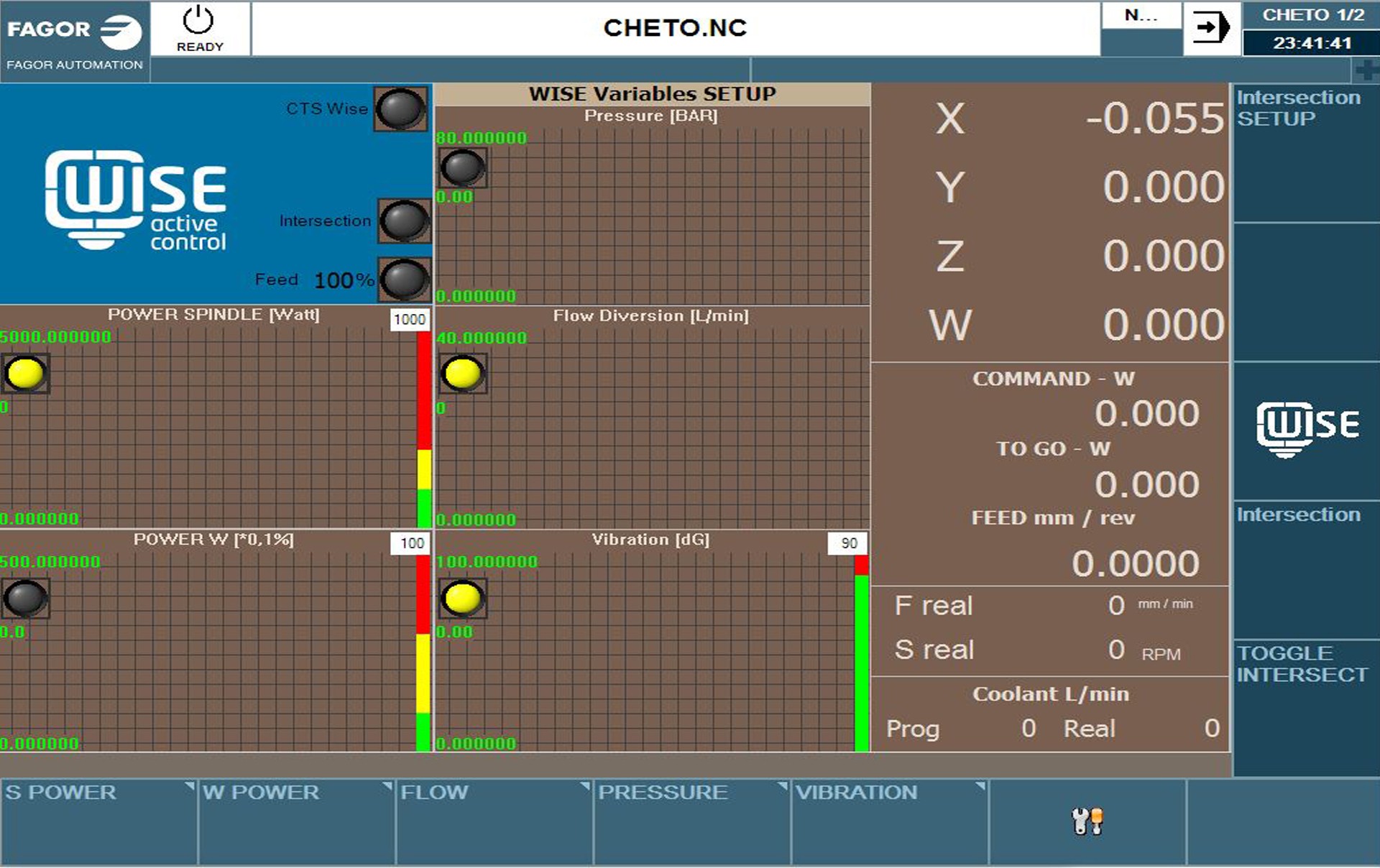Viewport: 1380px width, 868px height.
Task: Toggle the Intersection indicator lamp
Action: pyautogui.click(x=404, y=221)
